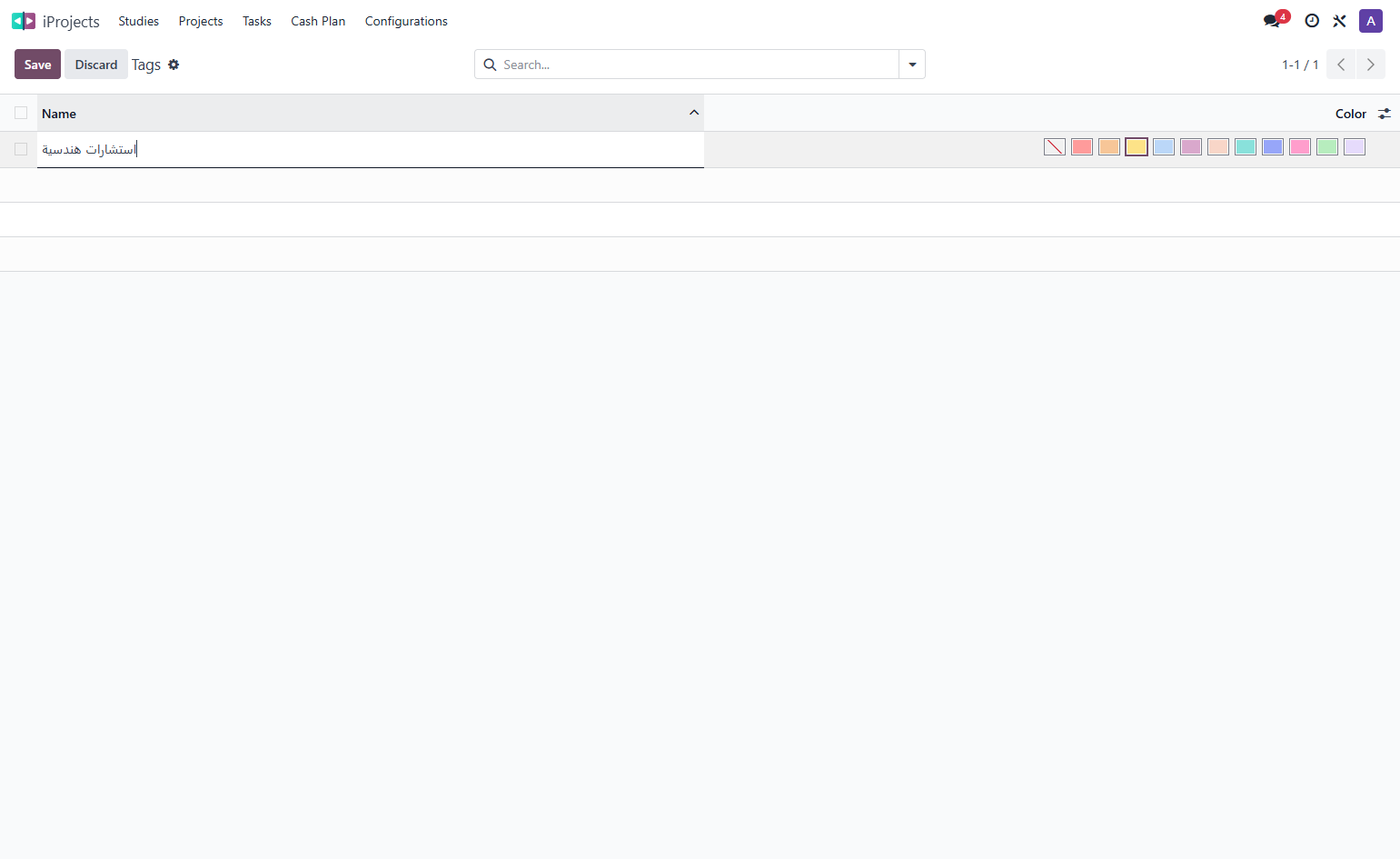Open the user avatar menu labeled A
Screen dimensions: 1400x859
coord(1370,21)
